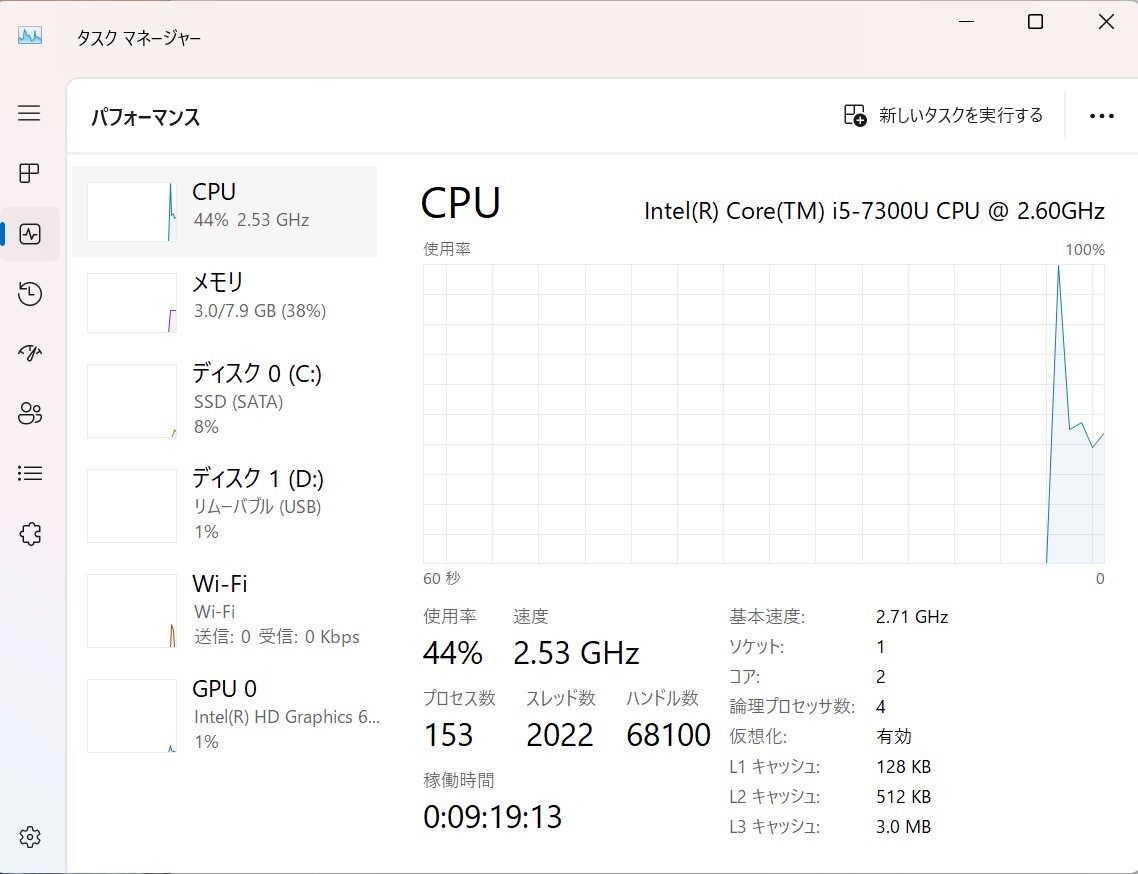Click the Task Manager title bar icon

[30, 36]
